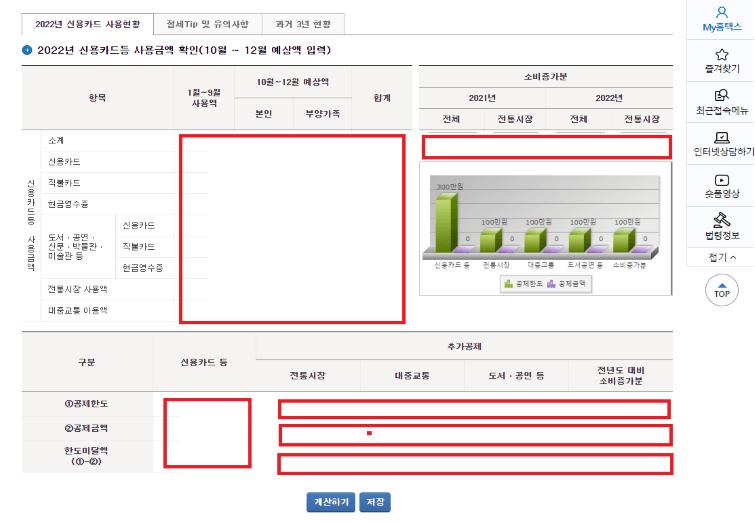Open the 인터넷상담하기 consultation icon
The image size is (755, 523).
tap(723, 144)
